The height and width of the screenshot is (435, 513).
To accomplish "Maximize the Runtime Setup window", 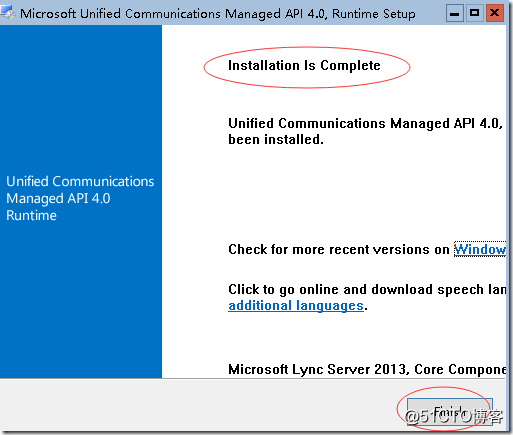I will tap(474, 13).
